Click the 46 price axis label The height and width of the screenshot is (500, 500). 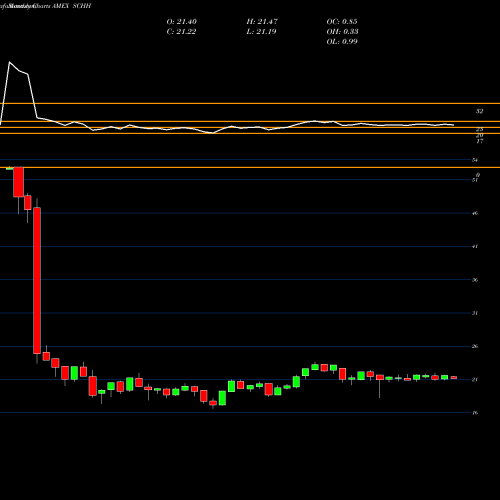click(475, 213)
